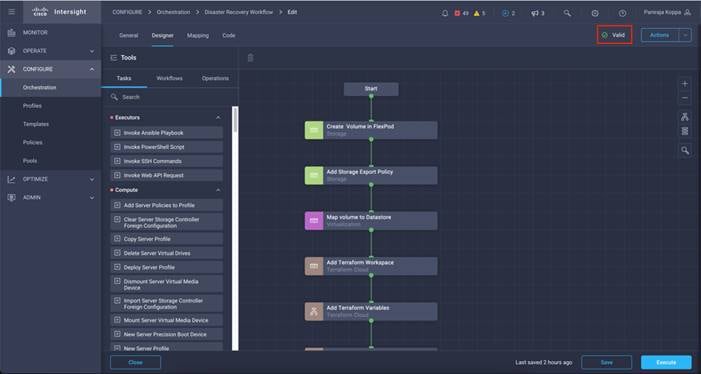Expand the OPTIMIZE menu section
Viewport: 701px width, 374px height.
point(92,179)
